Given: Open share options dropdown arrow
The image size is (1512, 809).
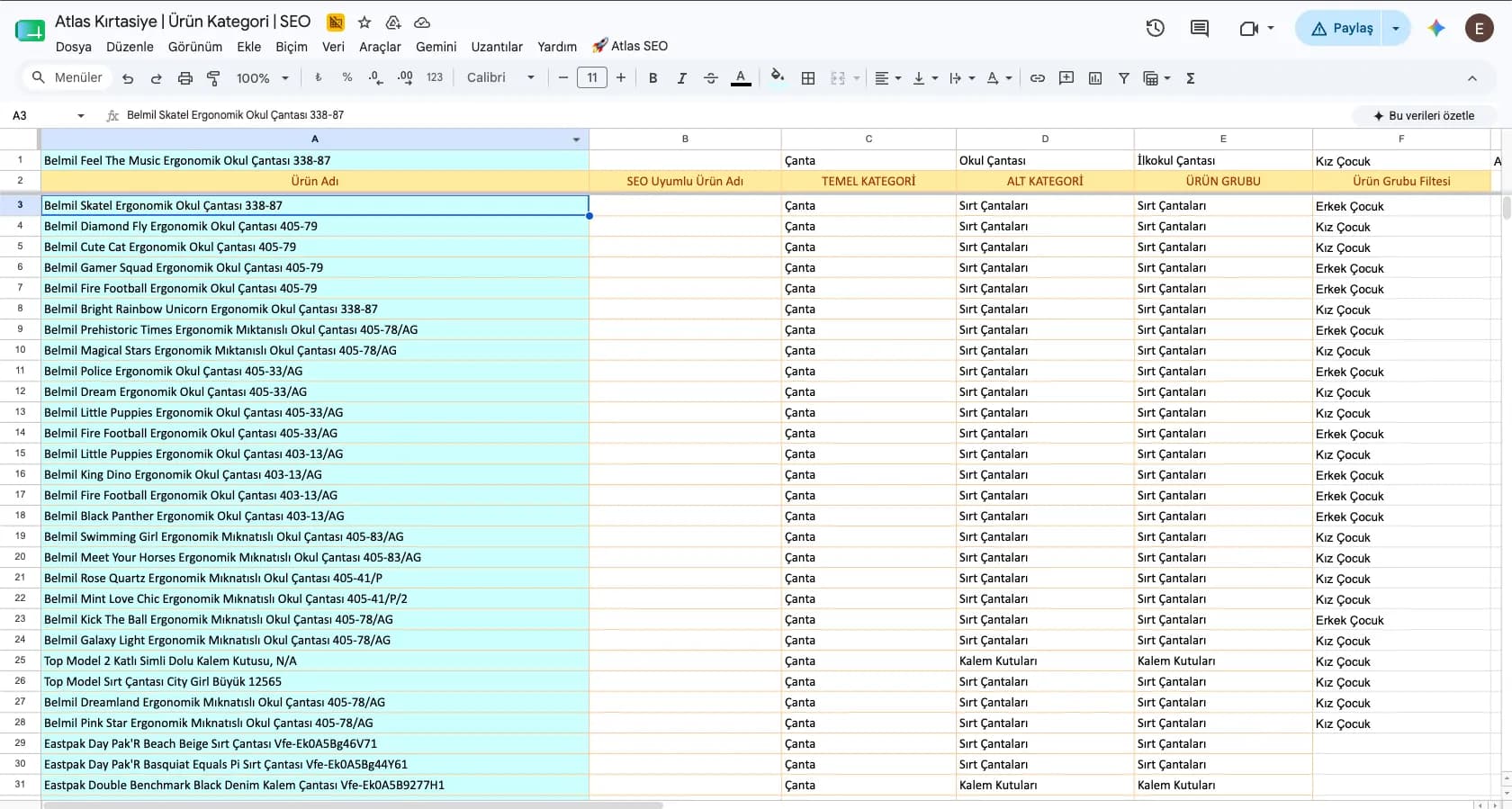Looking at the screenshot, I should 1396,29.
